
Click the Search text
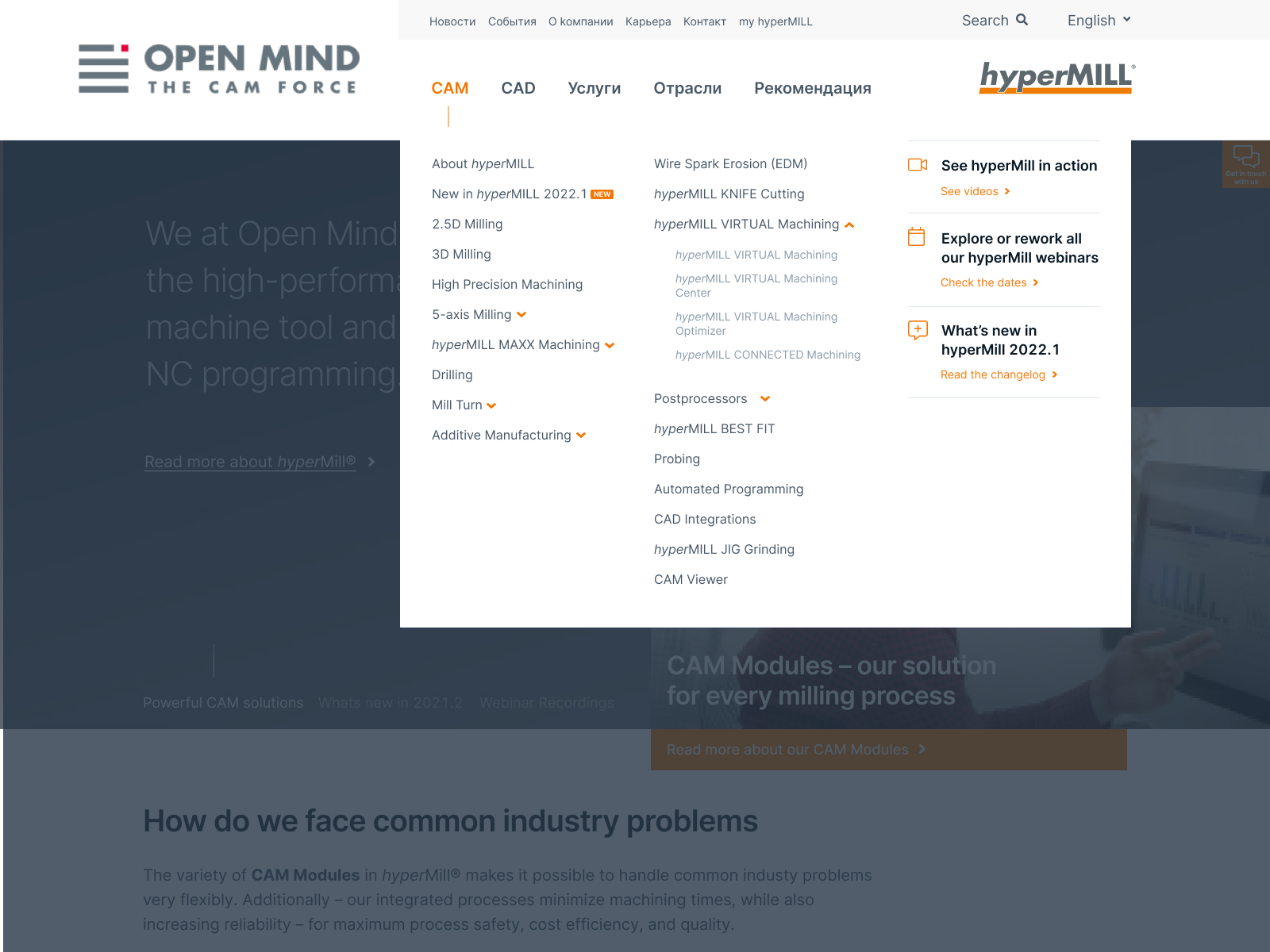click(x=985, y=21)
